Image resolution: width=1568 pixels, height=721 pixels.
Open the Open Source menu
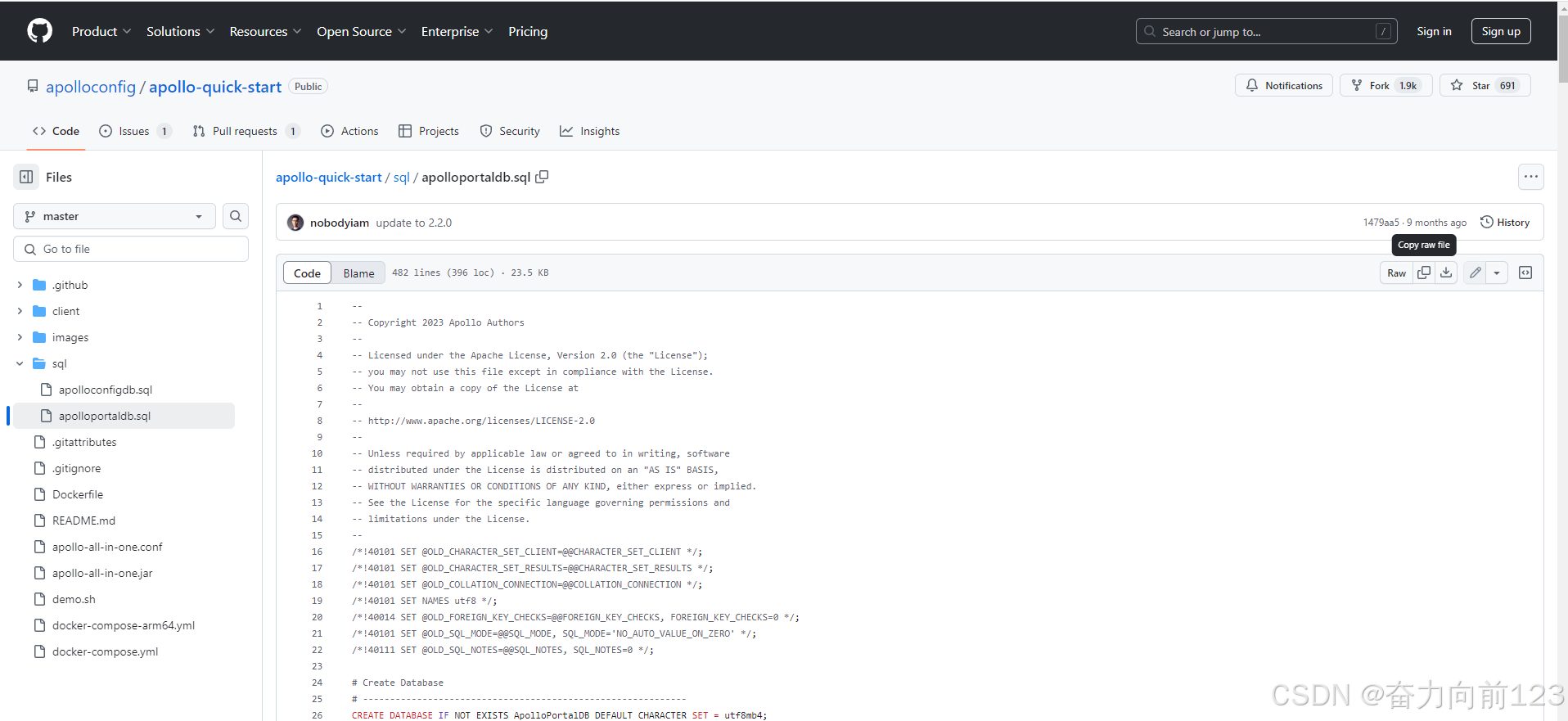point(361,31)
